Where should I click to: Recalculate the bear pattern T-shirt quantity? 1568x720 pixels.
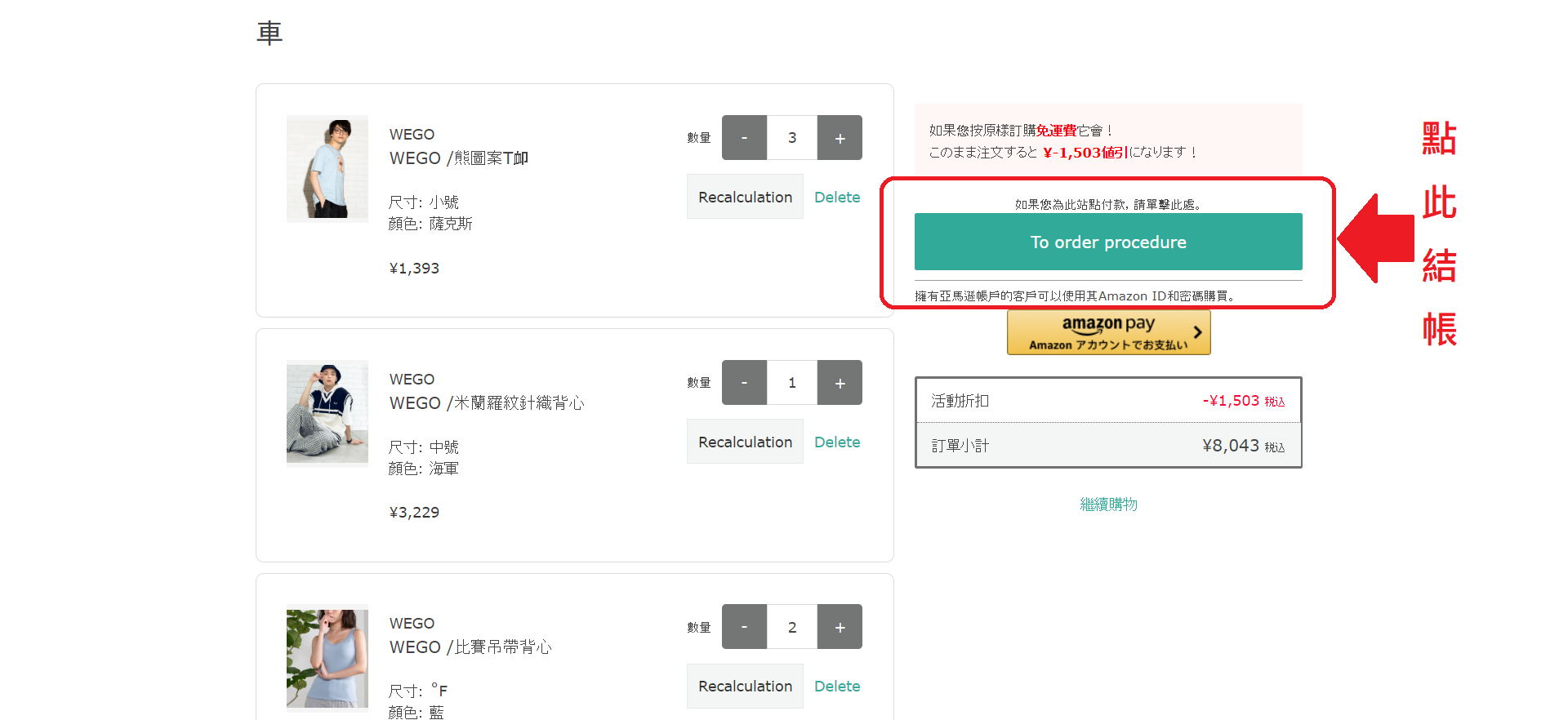[745, 197]
